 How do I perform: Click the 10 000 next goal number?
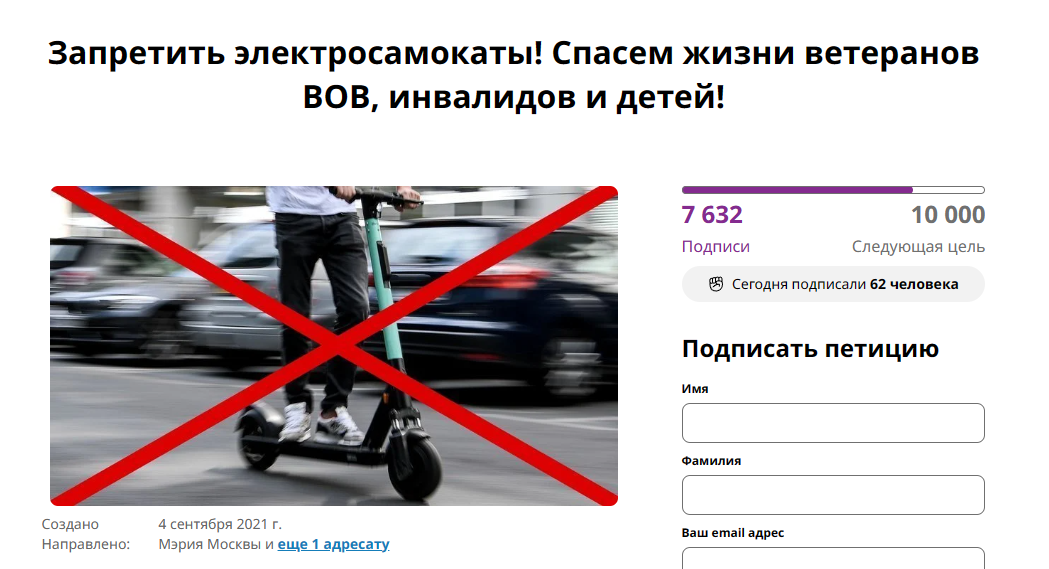[948, 215]
